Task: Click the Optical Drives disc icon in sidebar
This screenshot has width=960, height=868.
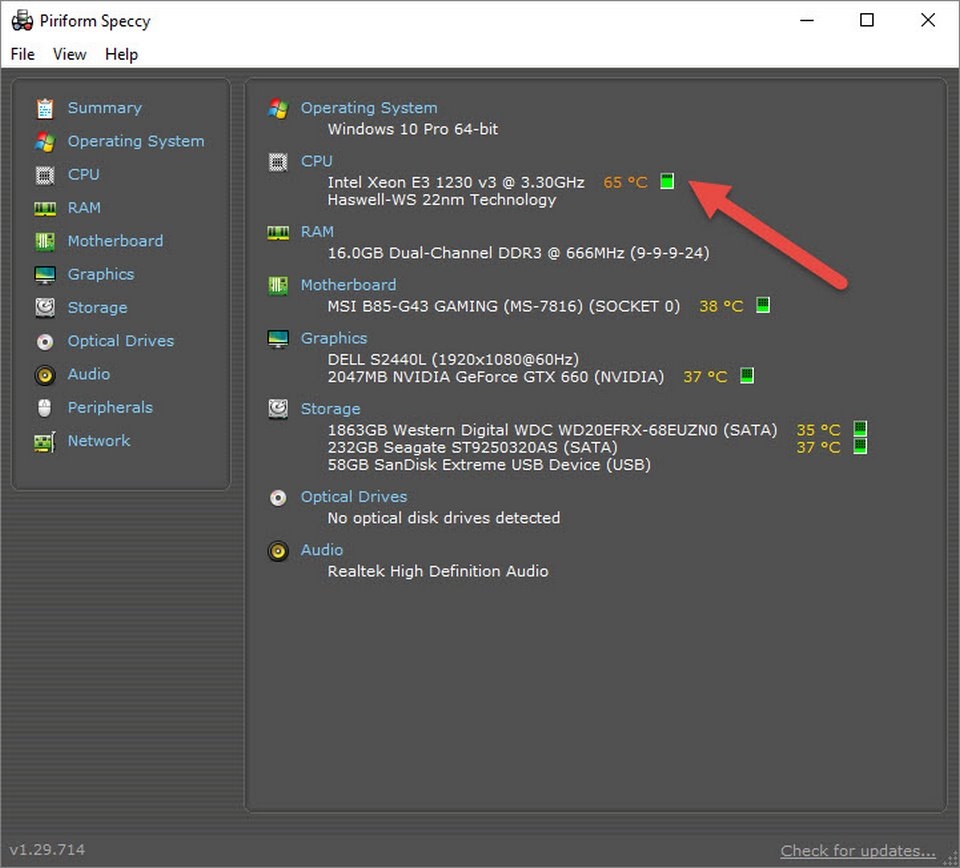Action: 45,342
